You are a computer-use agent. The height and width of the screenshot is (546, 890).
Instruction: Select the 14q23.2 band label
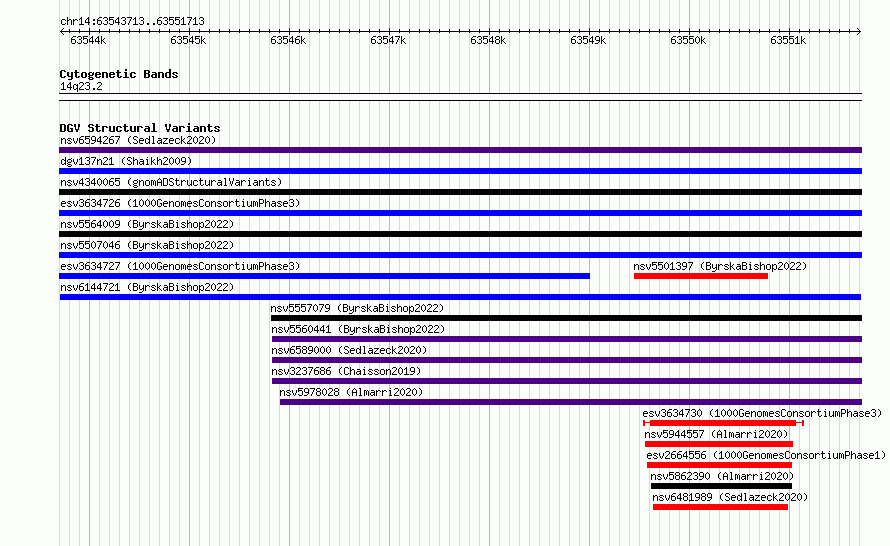coord(81,86)
